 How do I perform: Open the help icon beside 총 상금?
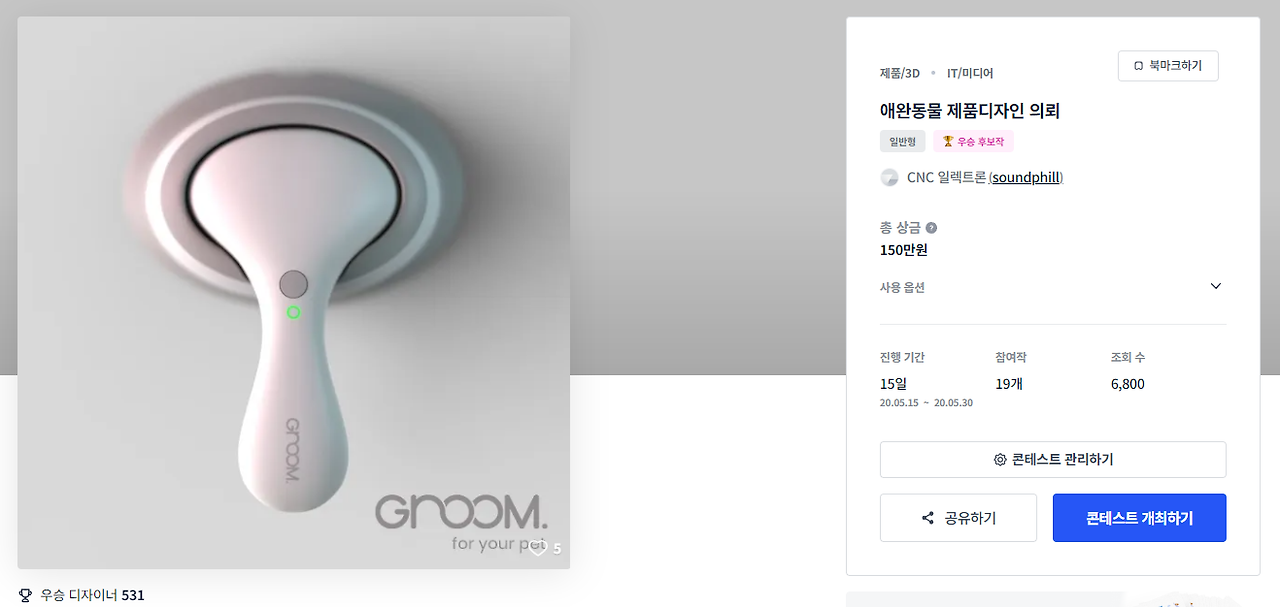[x=931, y=227]
